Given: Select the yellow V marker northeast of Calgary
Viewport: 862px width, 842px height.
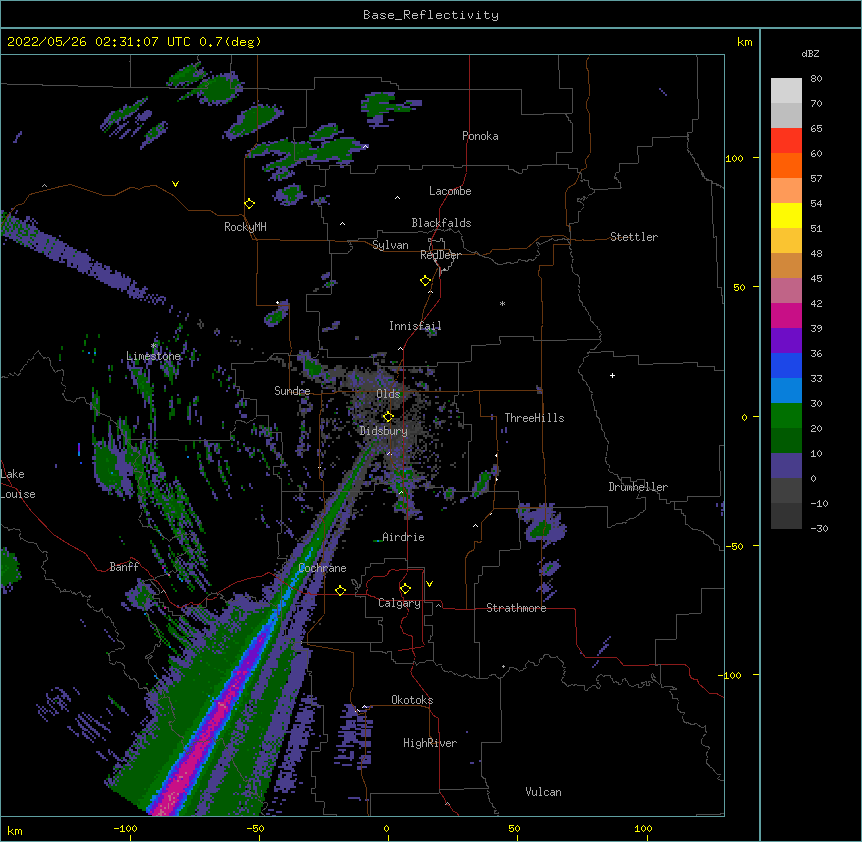Looking at the screenshot, I should pos(429,584).
